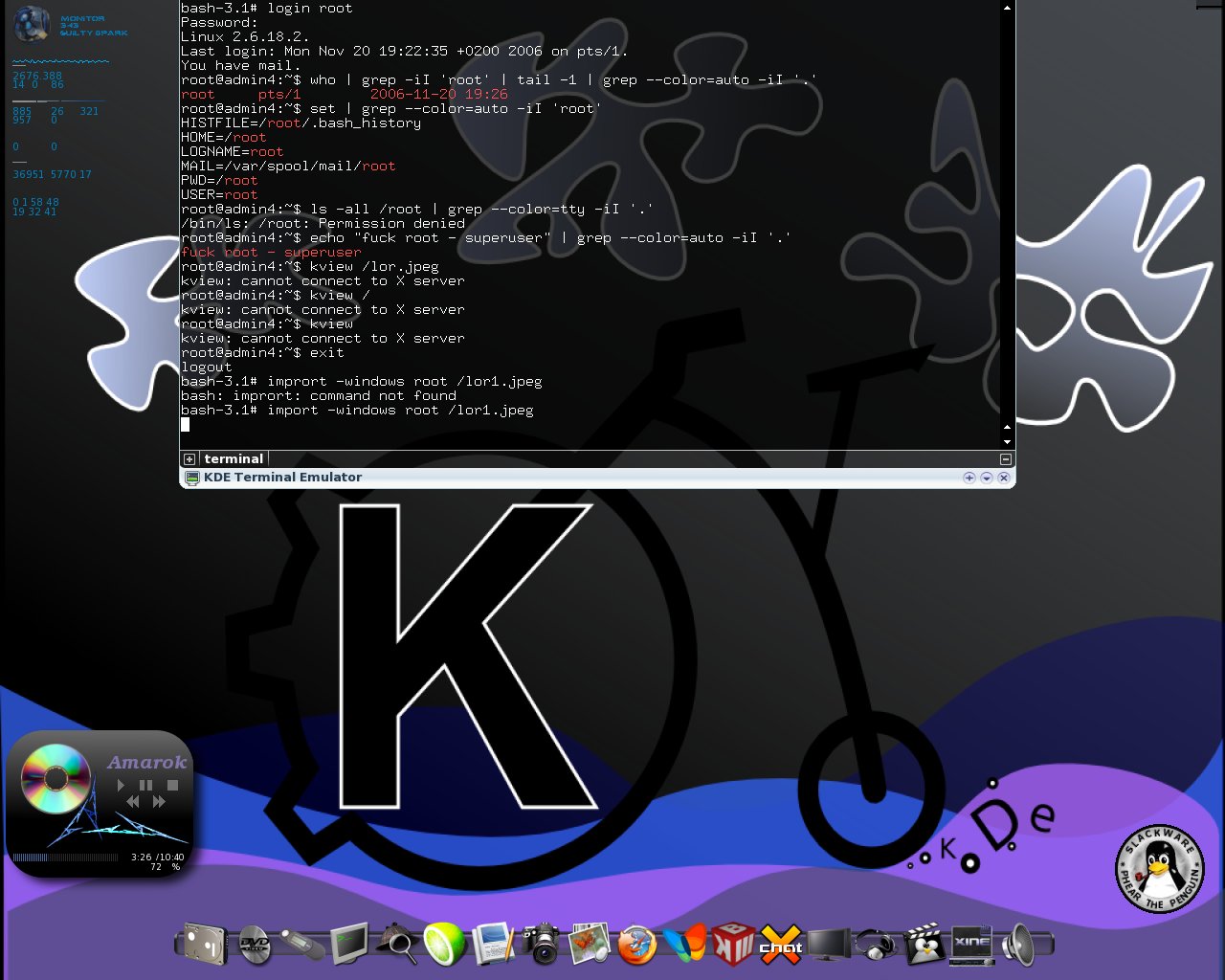Viewport: 1225px width, 980px height.
Task: Launch Firefox from the dock
Action: click(636, 945)
